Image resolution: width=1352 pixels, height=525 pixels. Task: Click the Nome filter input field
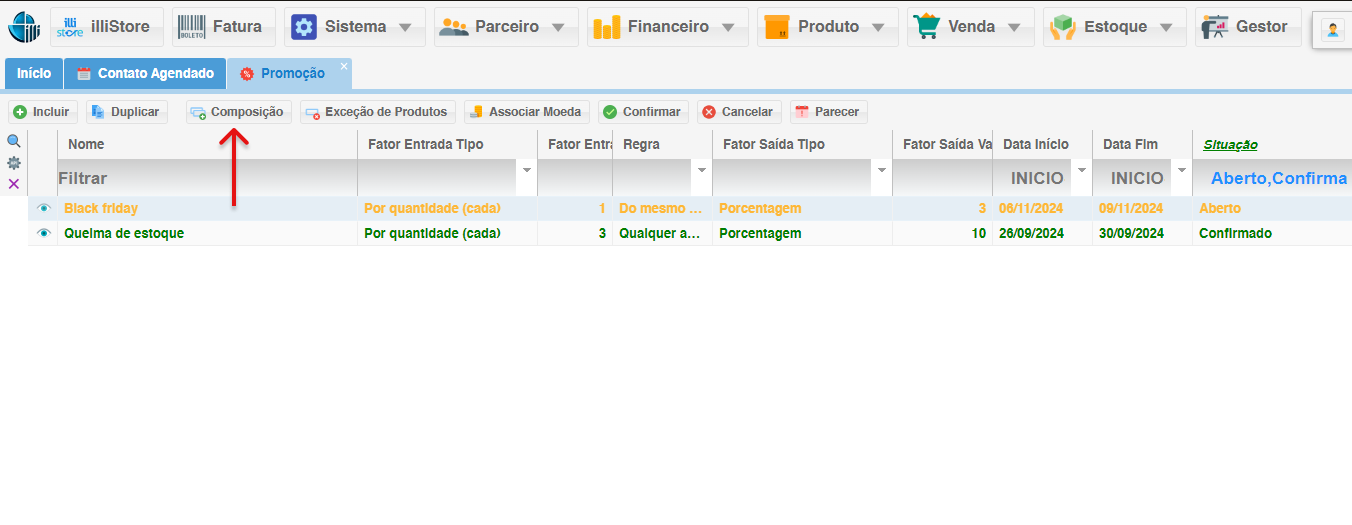[x=206, y=178]
